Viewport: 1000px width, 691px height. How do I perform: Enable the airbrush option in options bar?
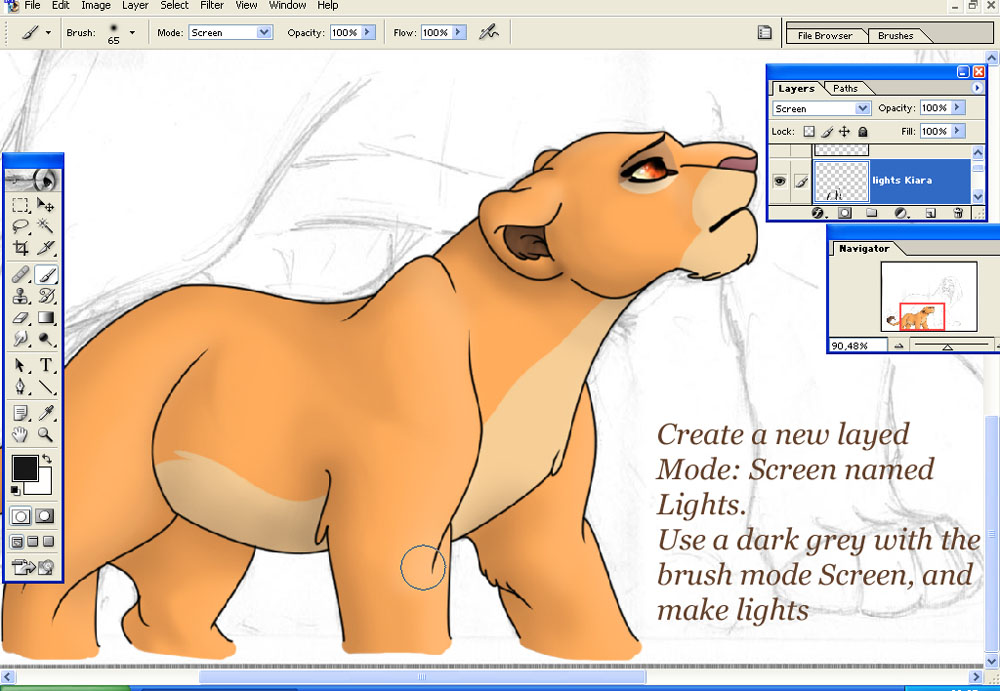pos(489,32)
